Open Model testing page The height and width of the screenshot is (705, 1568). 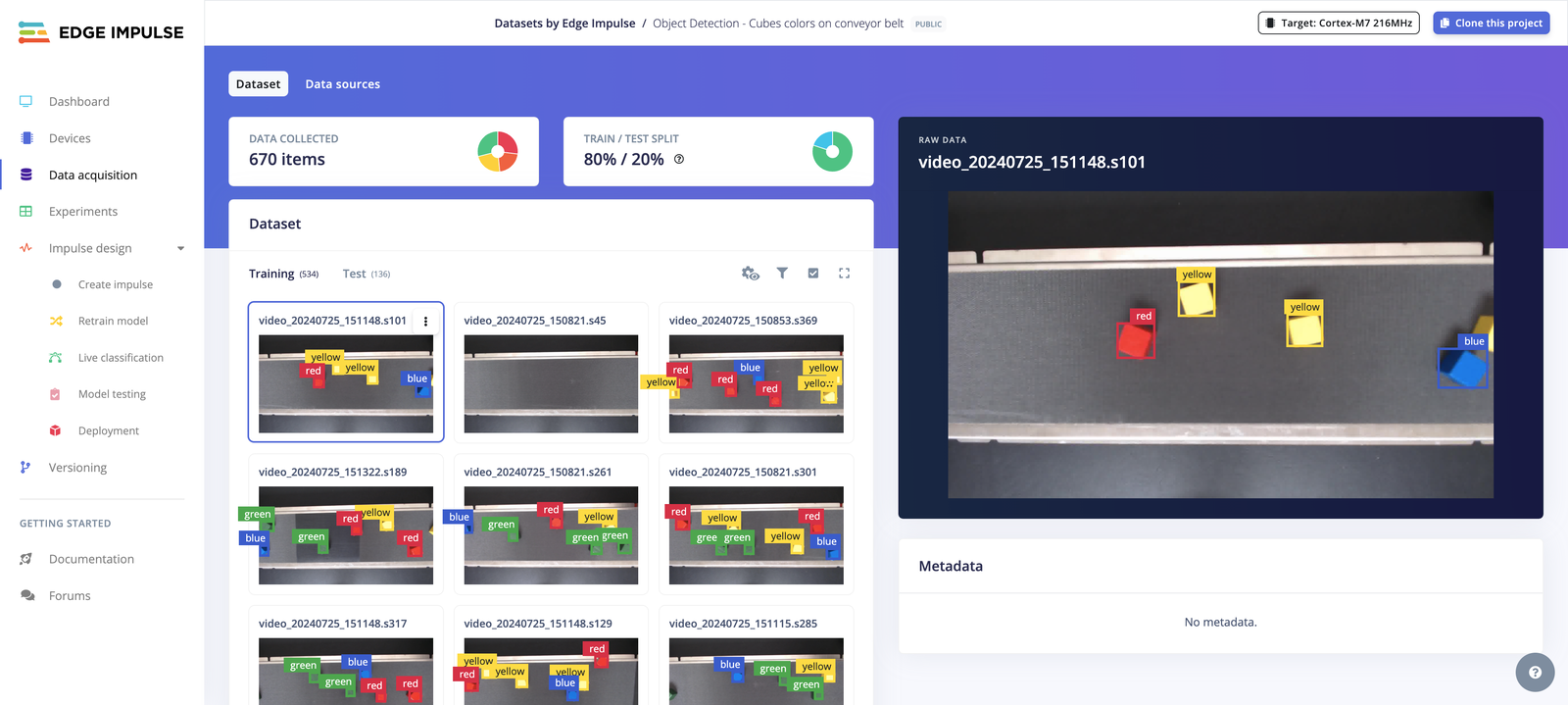112,394
